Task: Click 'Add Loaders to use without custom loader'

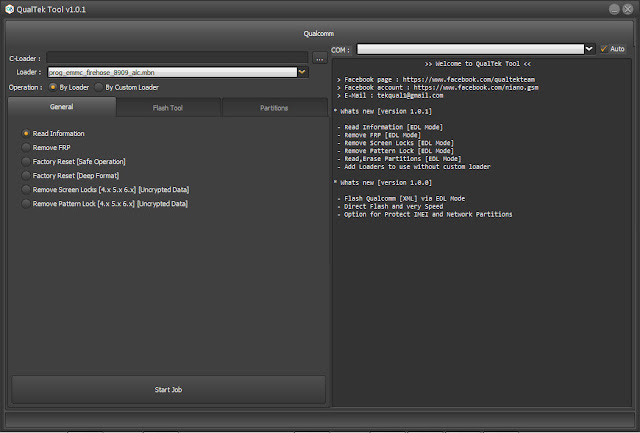Action: (x=414, y=167)
